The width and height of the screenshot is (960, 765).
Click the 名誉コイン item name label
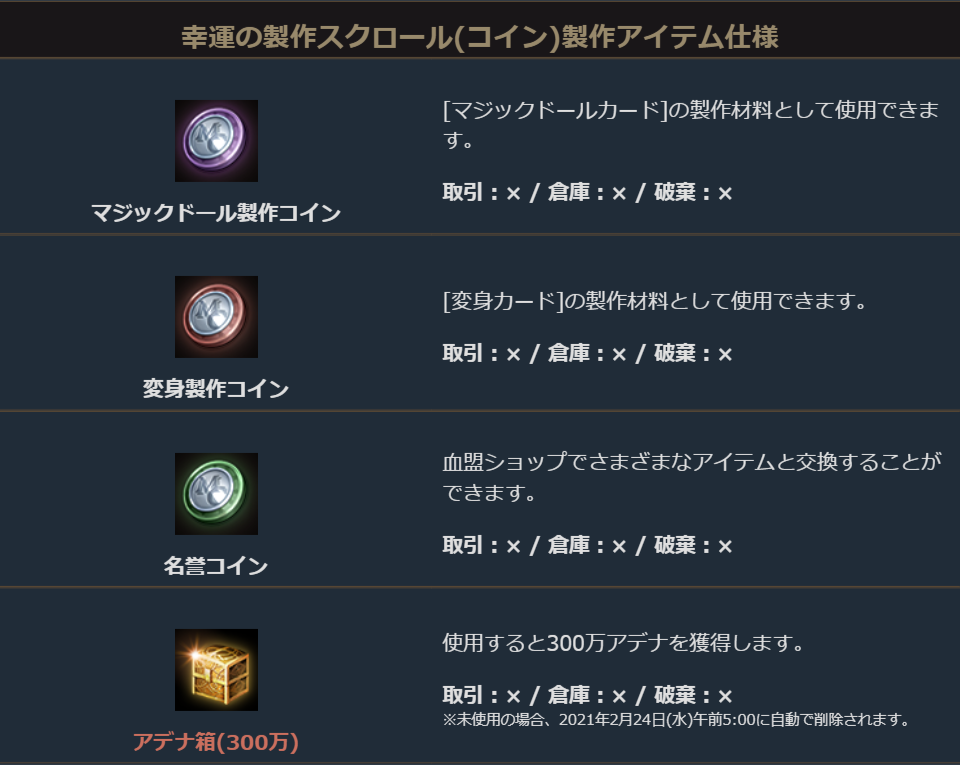216,566
